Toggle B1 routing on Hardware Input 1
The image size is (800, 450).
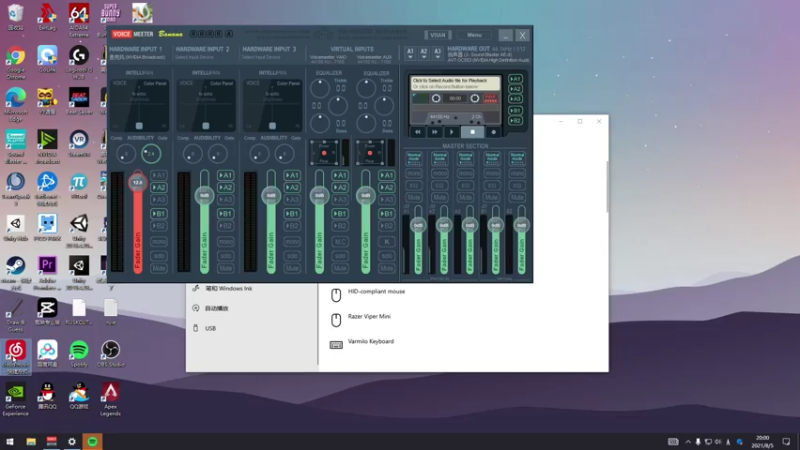click(159, 214)
